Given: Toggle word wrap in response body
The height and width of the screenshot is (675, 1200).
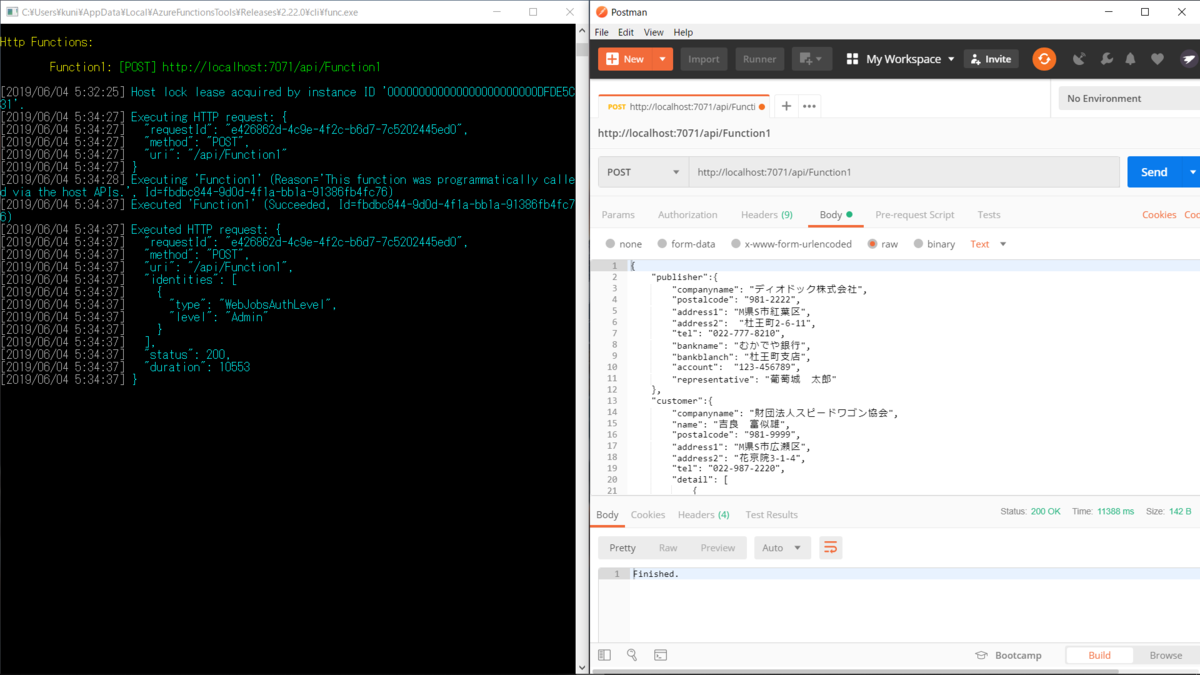Looking at the screenshot, I should tap(830, 548).
